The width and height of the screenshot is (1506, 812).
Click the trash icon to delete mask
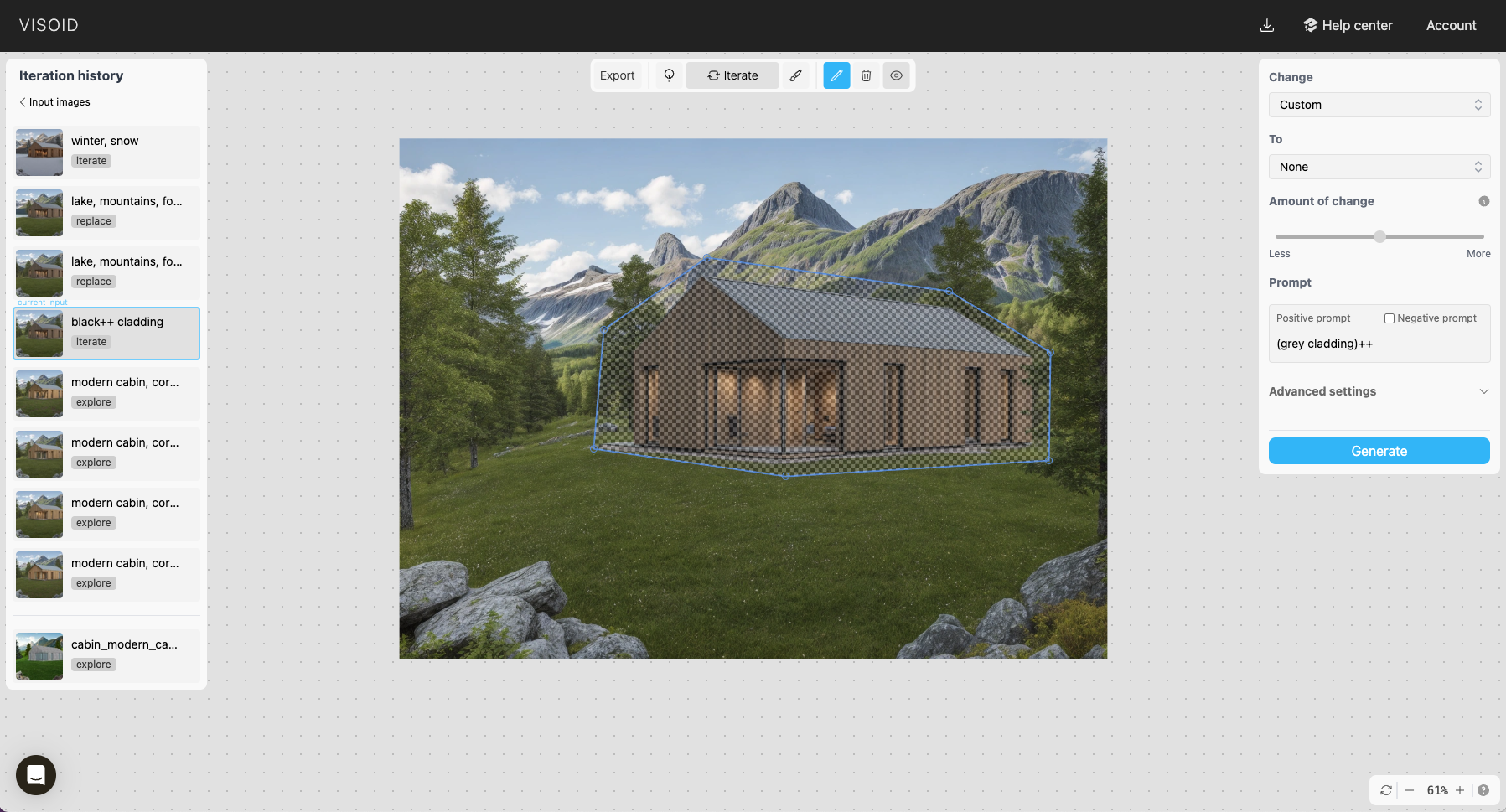(866, 75)
